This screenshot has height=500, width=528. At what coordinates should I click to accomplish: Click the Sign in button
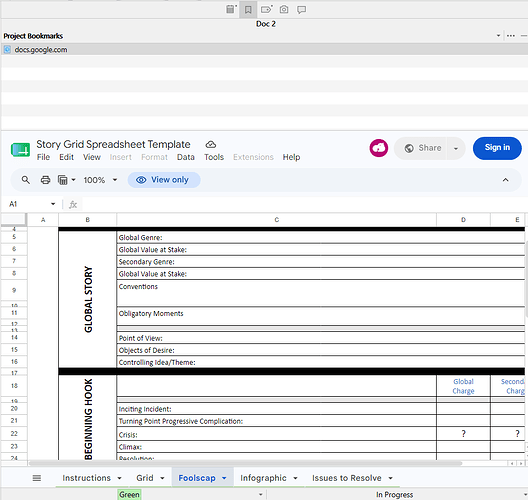497,148
